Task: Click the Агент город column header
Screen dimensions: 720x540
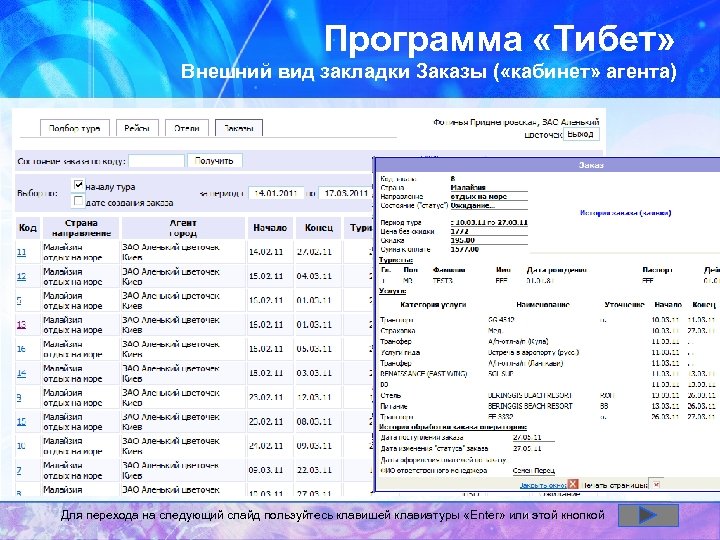Action: 183,228
